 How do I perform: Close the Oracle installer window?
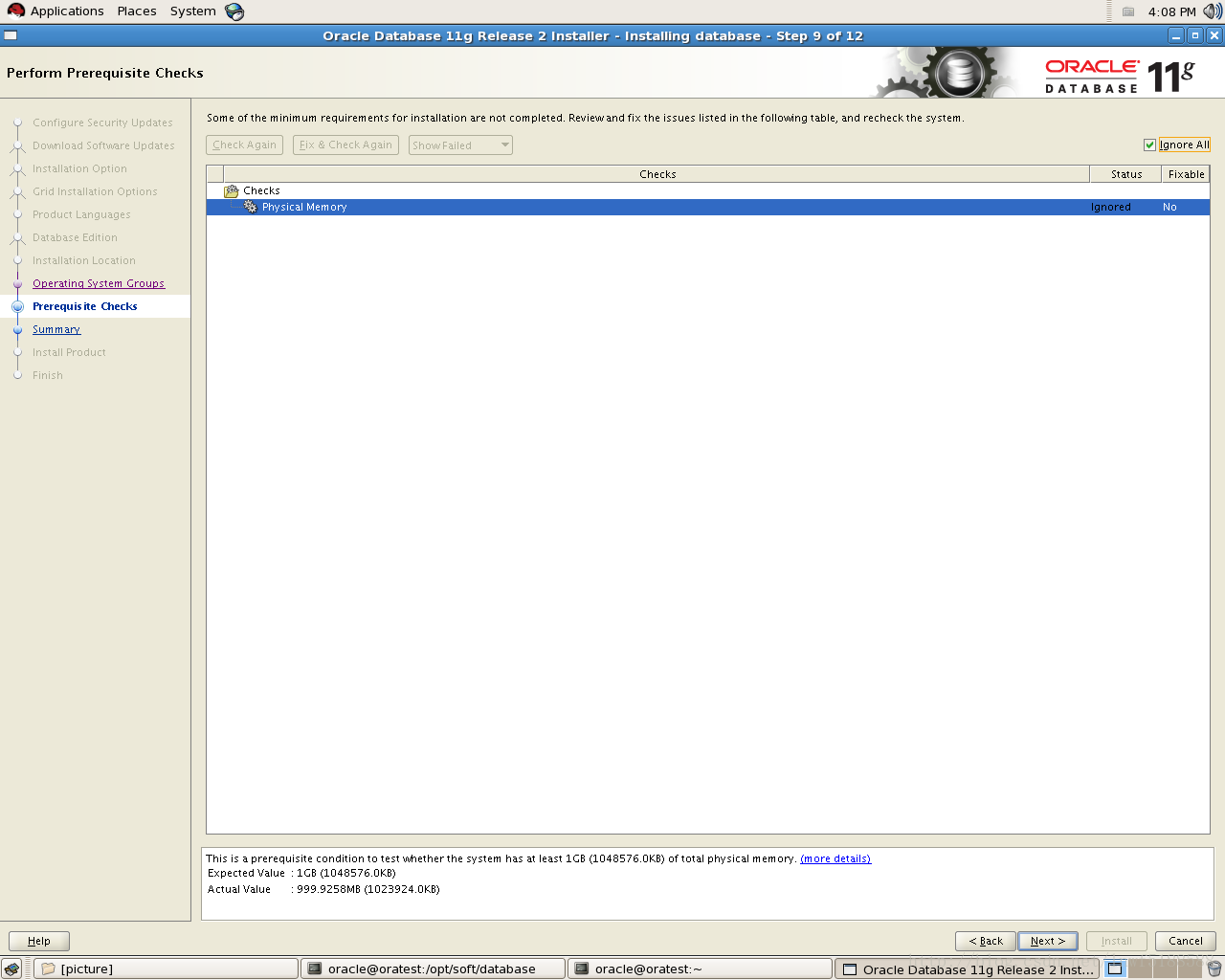tap(1214, 35)
